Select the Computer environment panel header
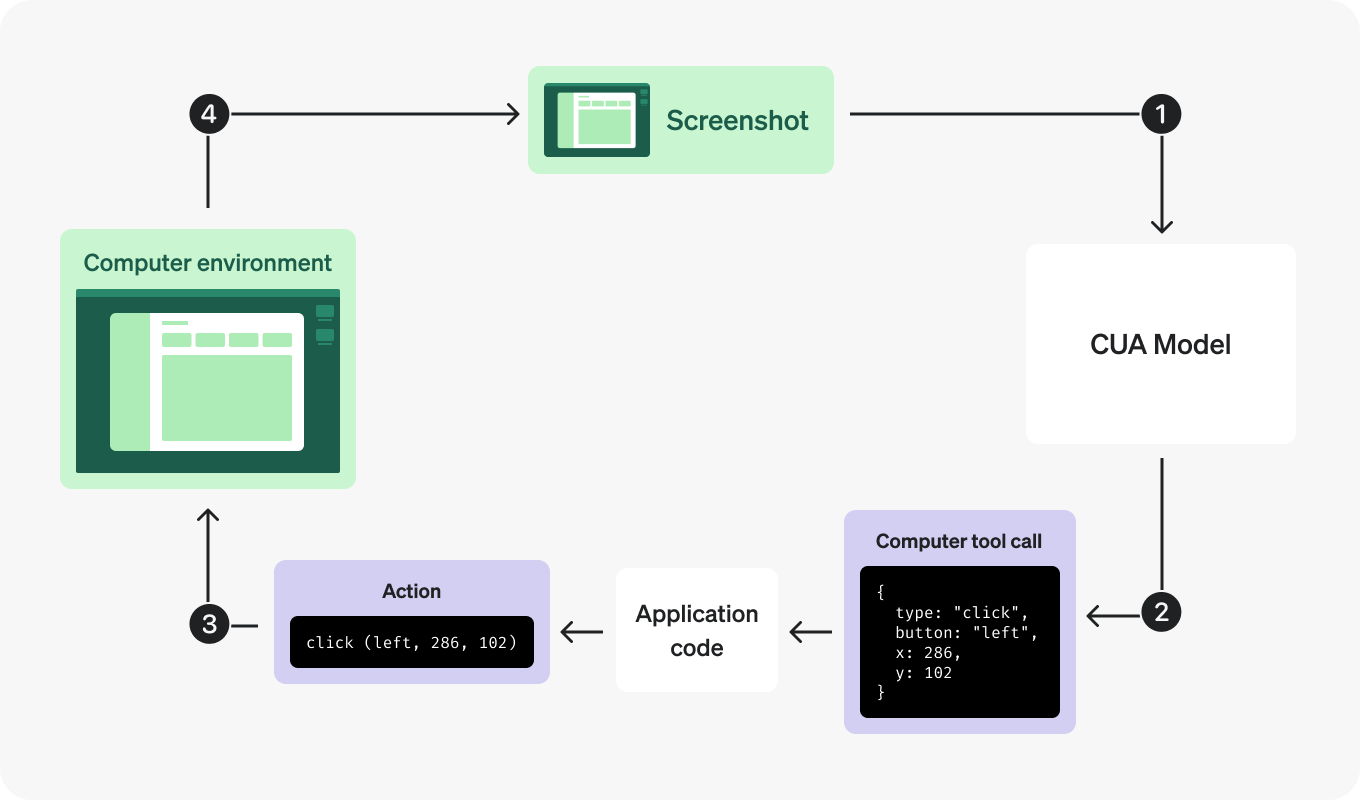Screen dimensions: 1360x800 (x=207, y=262)
